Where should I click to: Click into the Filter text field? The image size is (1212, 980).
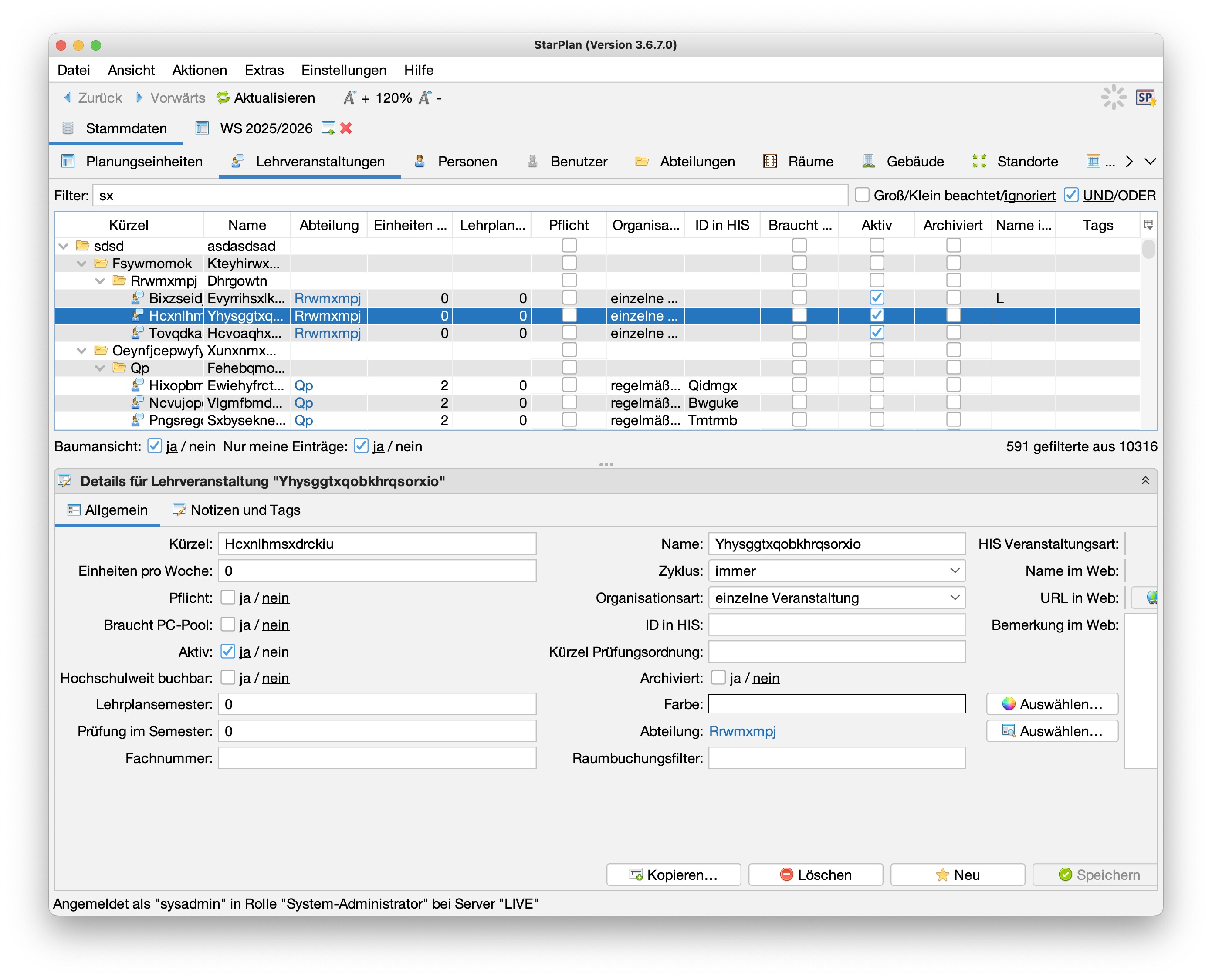click(x=470, y=195)
